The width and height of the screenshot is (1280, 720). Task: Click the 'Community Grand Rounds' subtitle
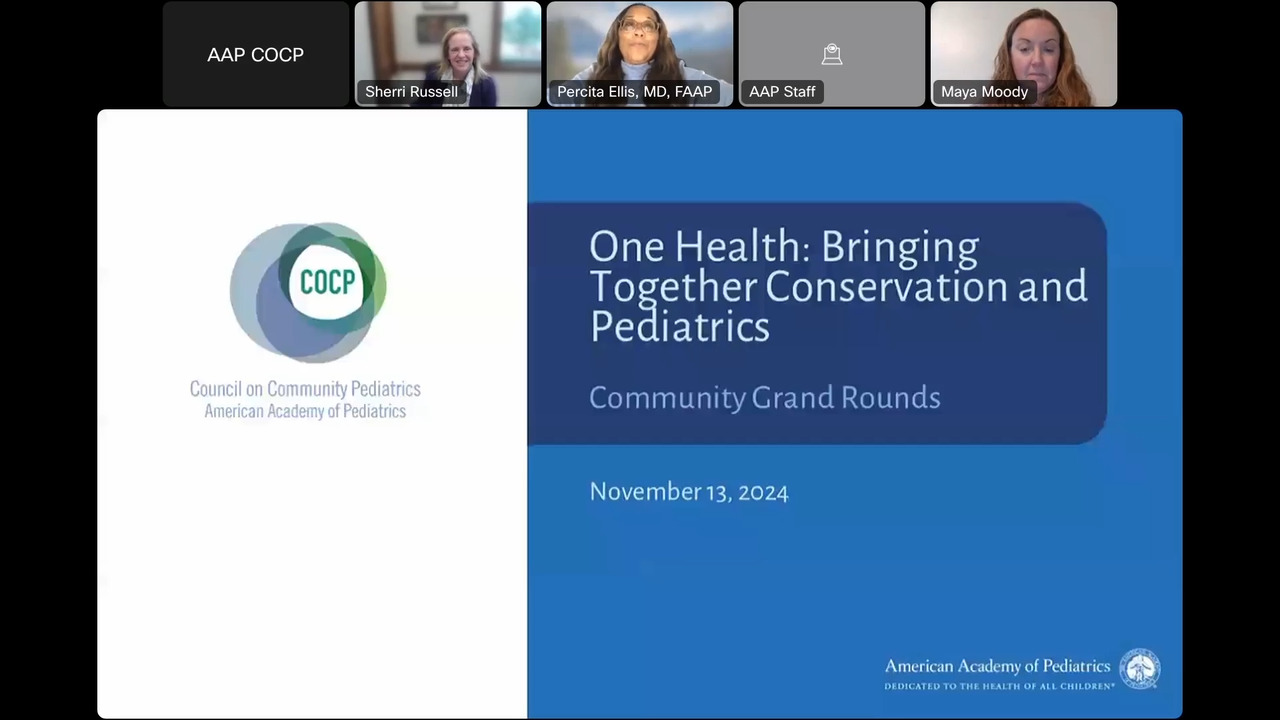[x=764, y=398]
